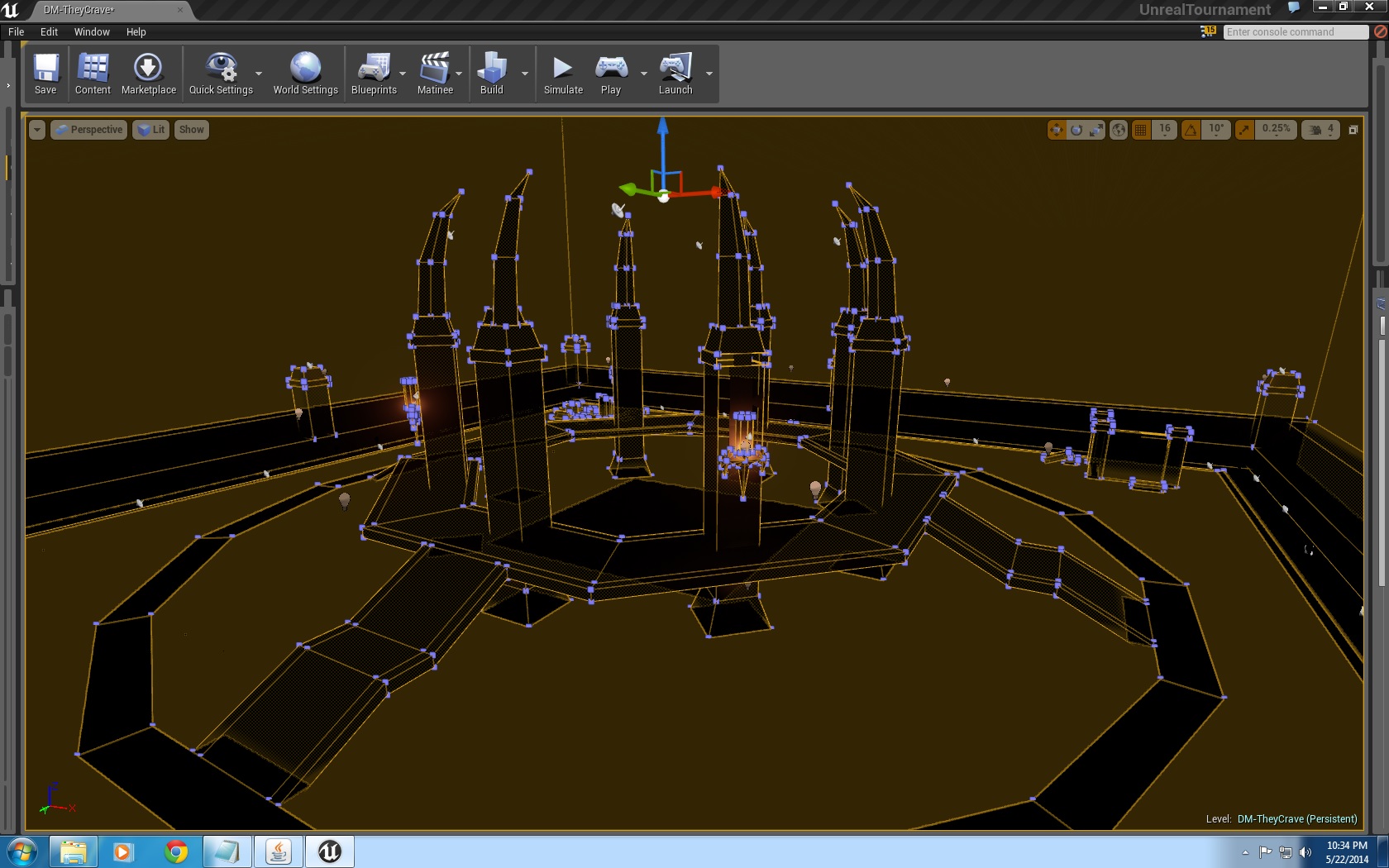Open Quick Settings
The height and width of the screenshot is (868, 1389).
pyautogui.click(x=221, y=74)
